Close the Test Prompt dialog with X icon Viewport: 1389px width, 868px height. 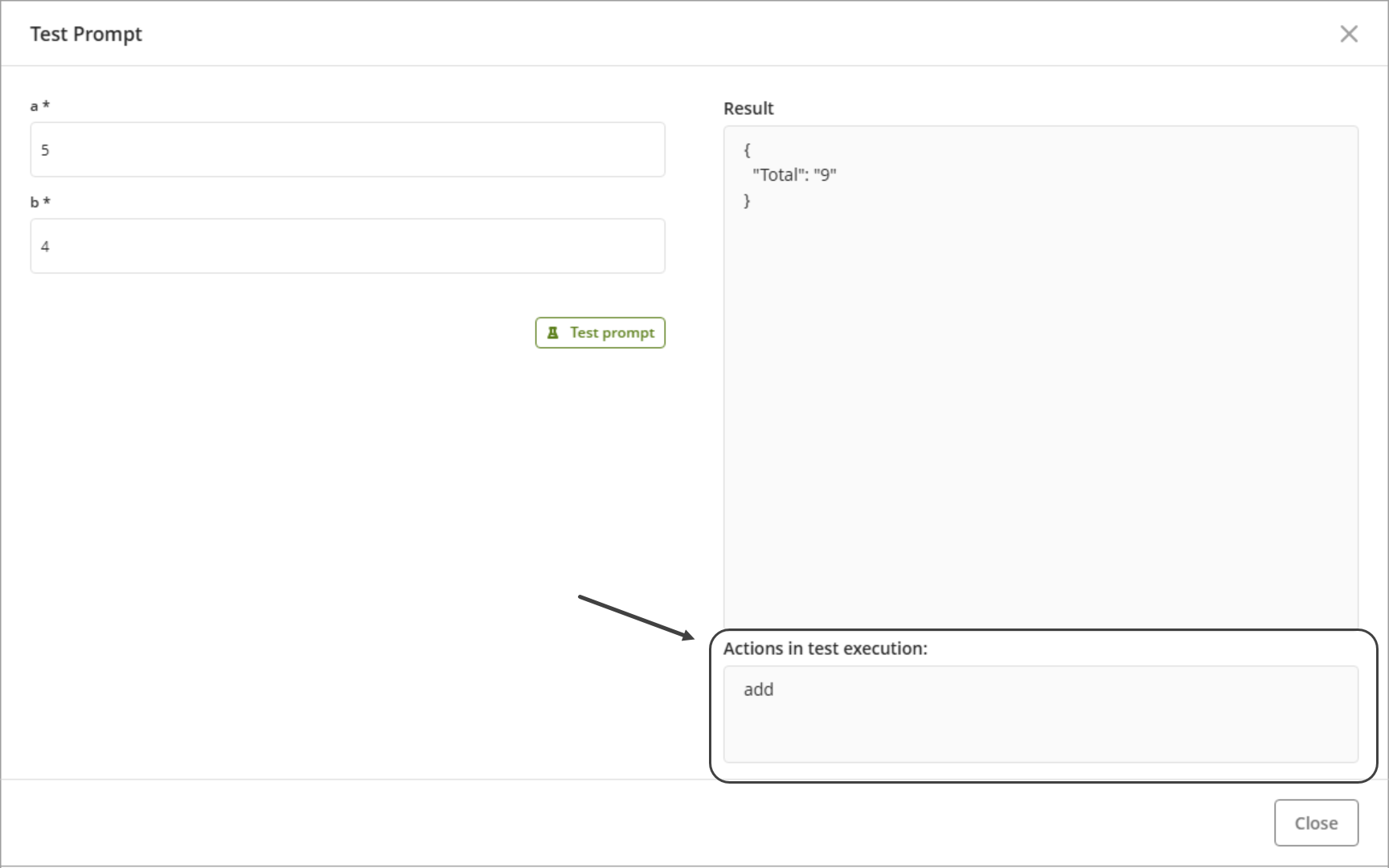(1348, 34)
